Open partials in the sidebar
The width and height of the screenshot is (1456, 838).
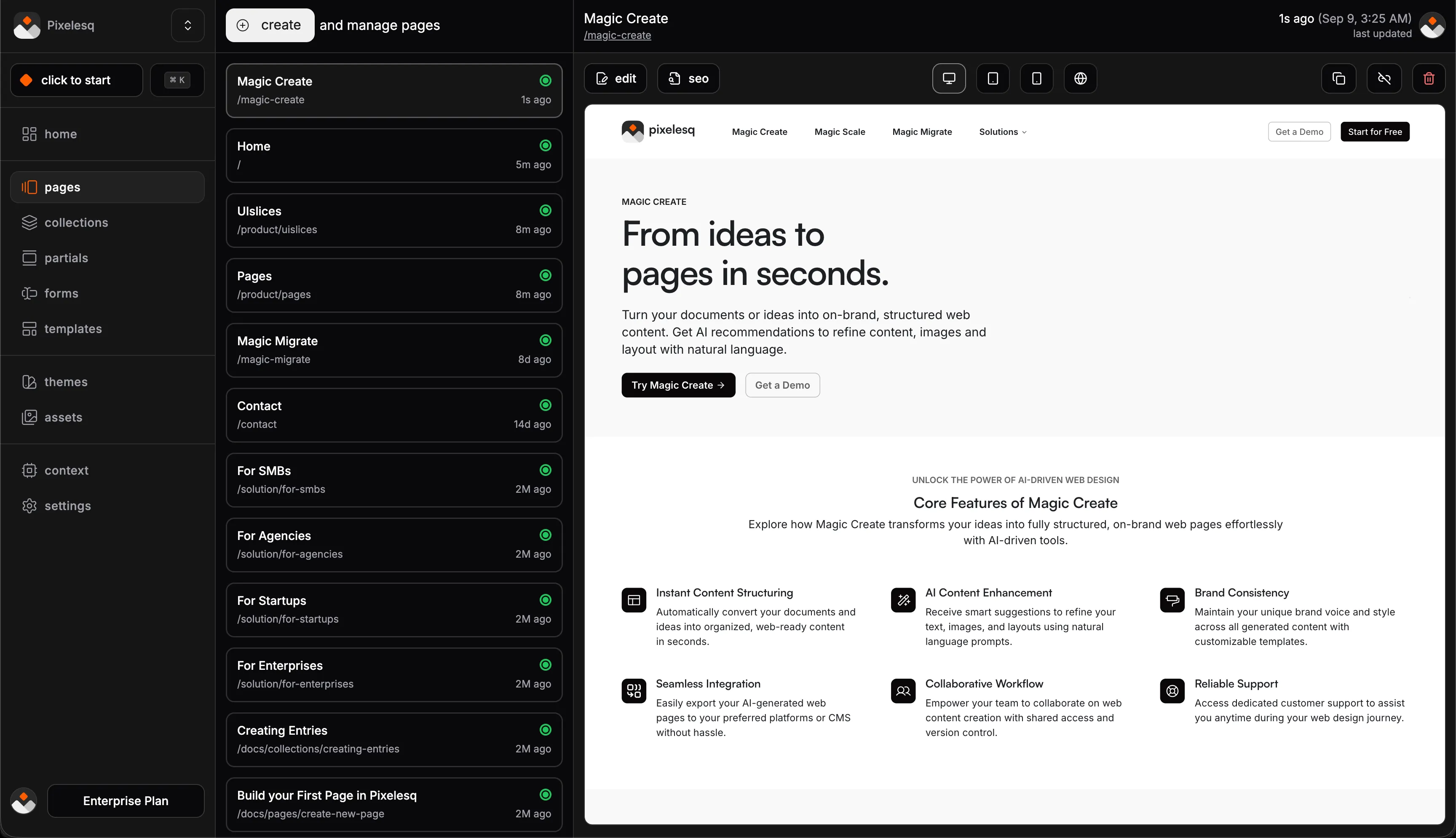click(x=107, y=258)
